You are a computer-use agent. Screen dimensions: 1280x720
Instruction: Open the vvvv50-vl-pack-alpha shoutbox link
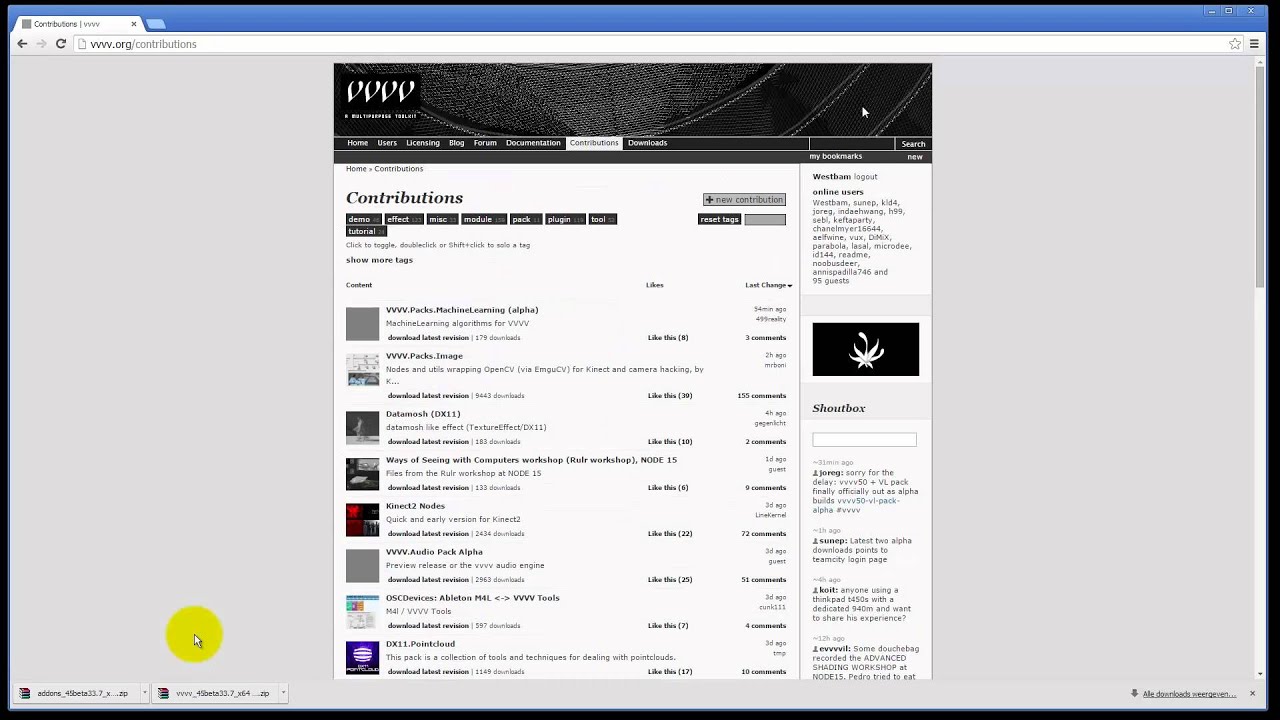click(855, 505)
